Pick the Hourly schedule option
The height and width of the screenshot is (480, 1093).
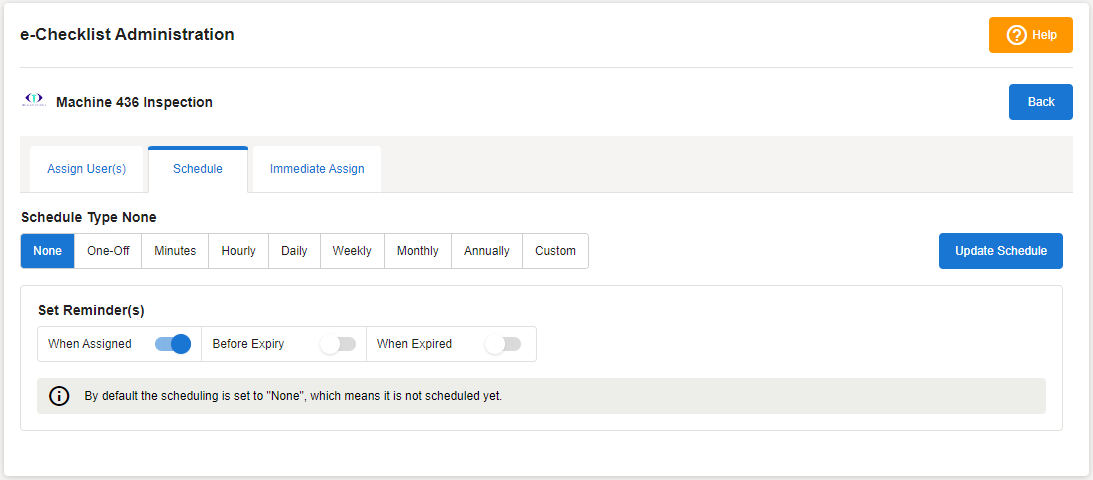pyautogui.click(x=238, y=251)
